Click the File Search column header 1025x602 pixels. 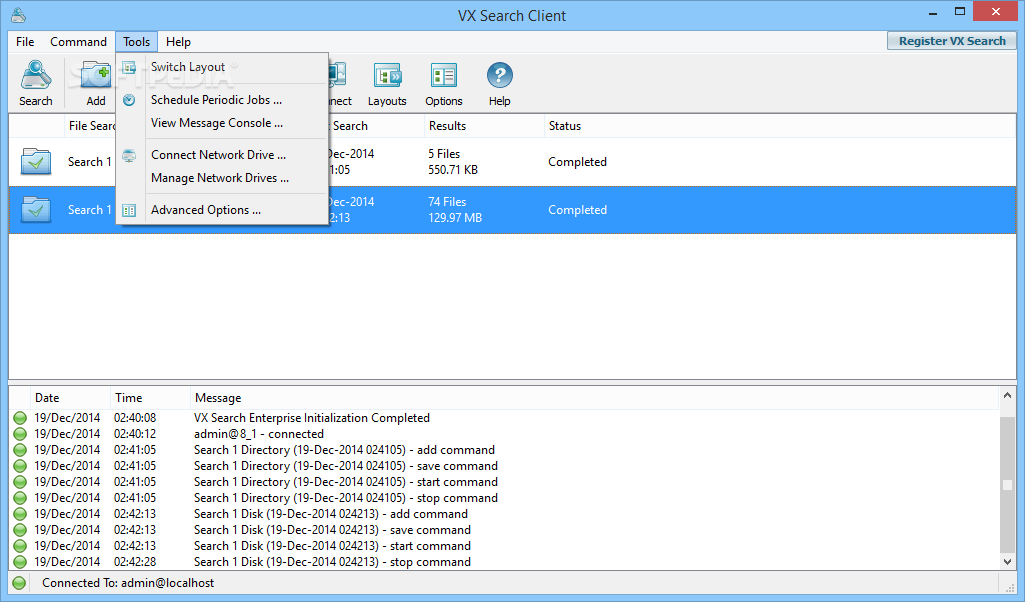tap(92, 126)
